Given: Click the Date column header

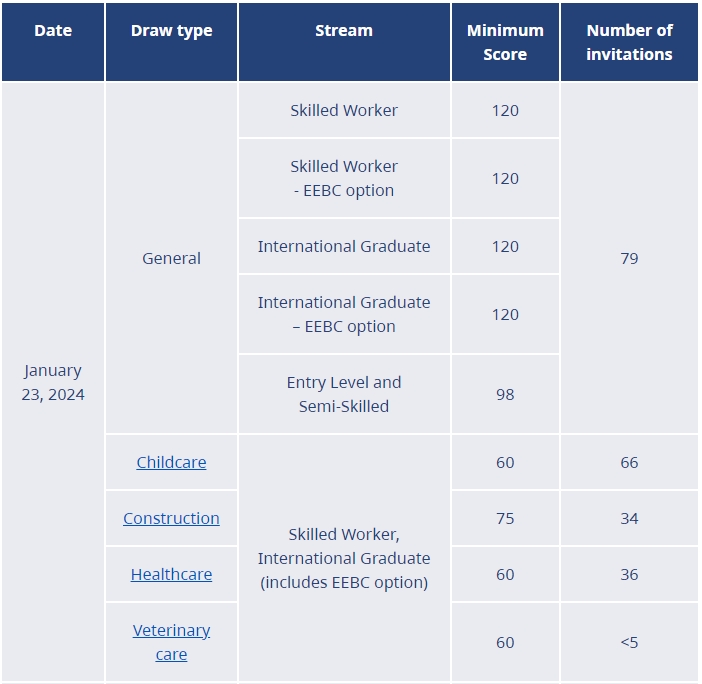Looking at the screenshot, I should coord(53,30).
